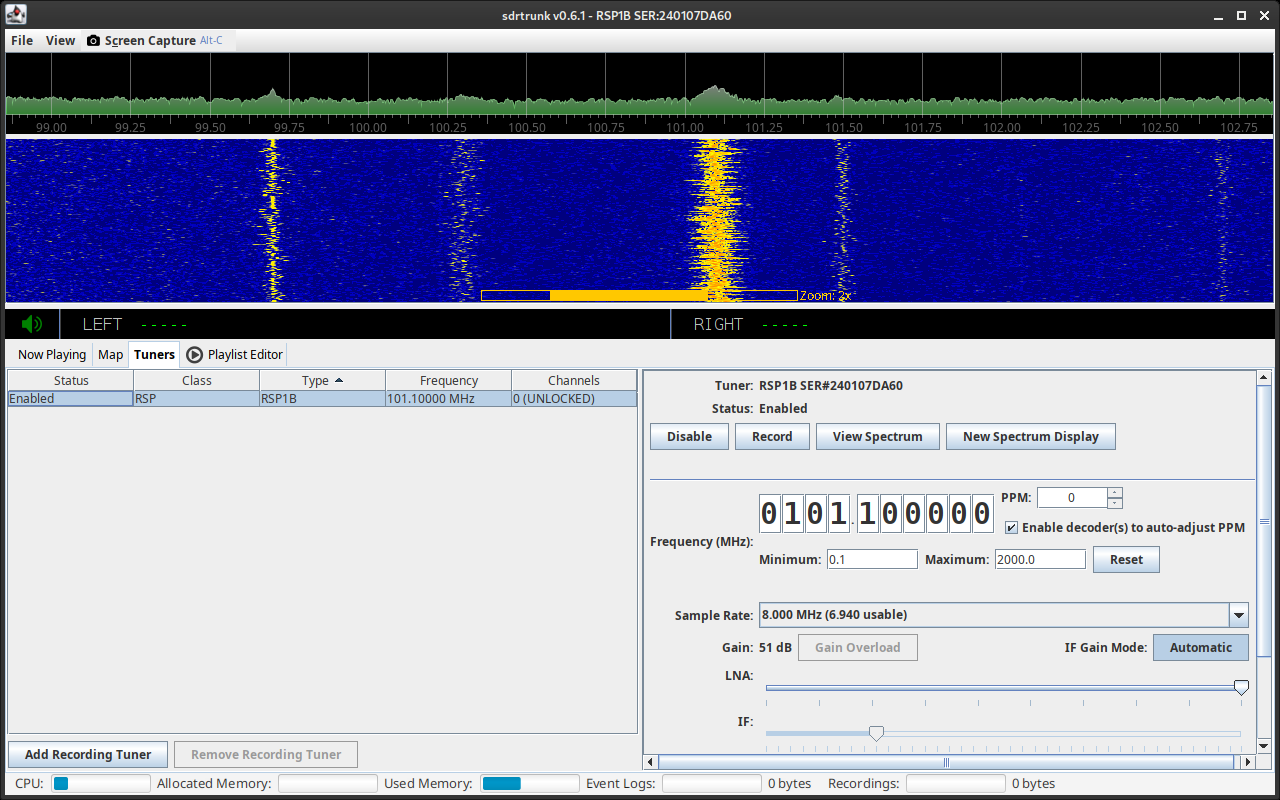Screen dimensions: 1280x800
Task: Switch to the Now Playing tab
Action: [52, 355]
